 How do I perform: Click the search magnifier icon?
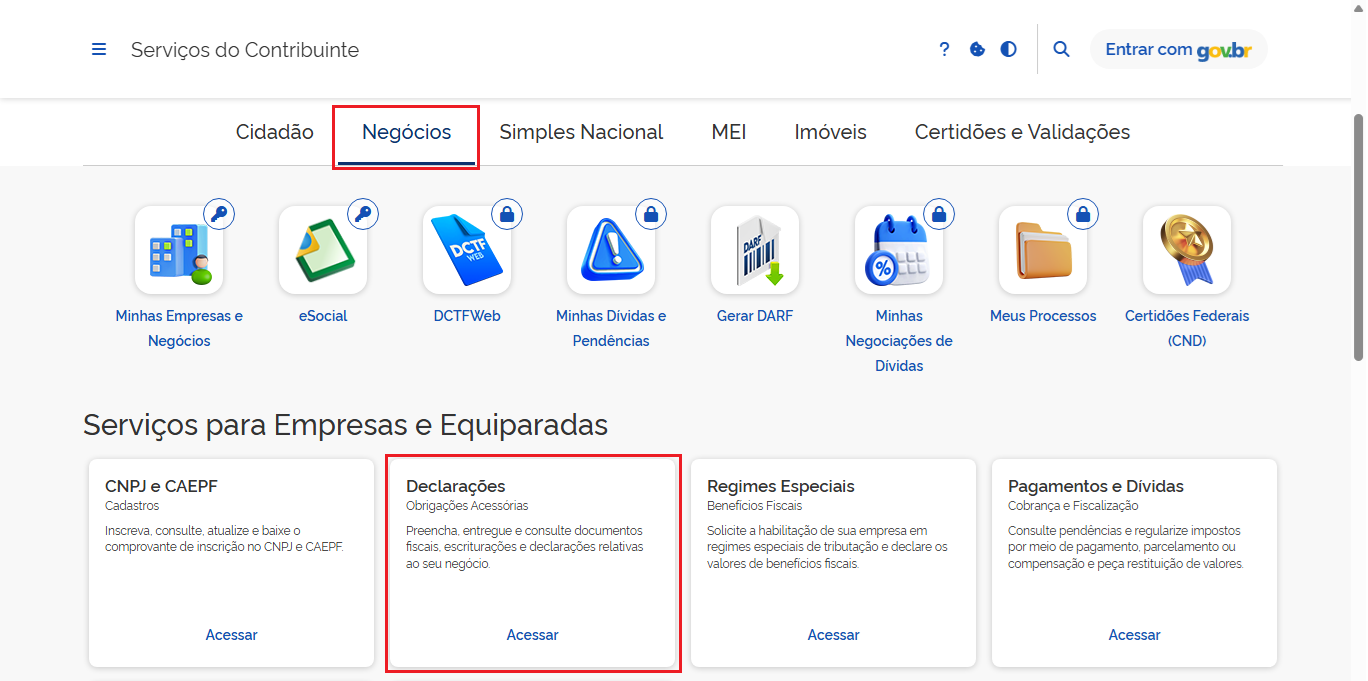coord(1062,49)
